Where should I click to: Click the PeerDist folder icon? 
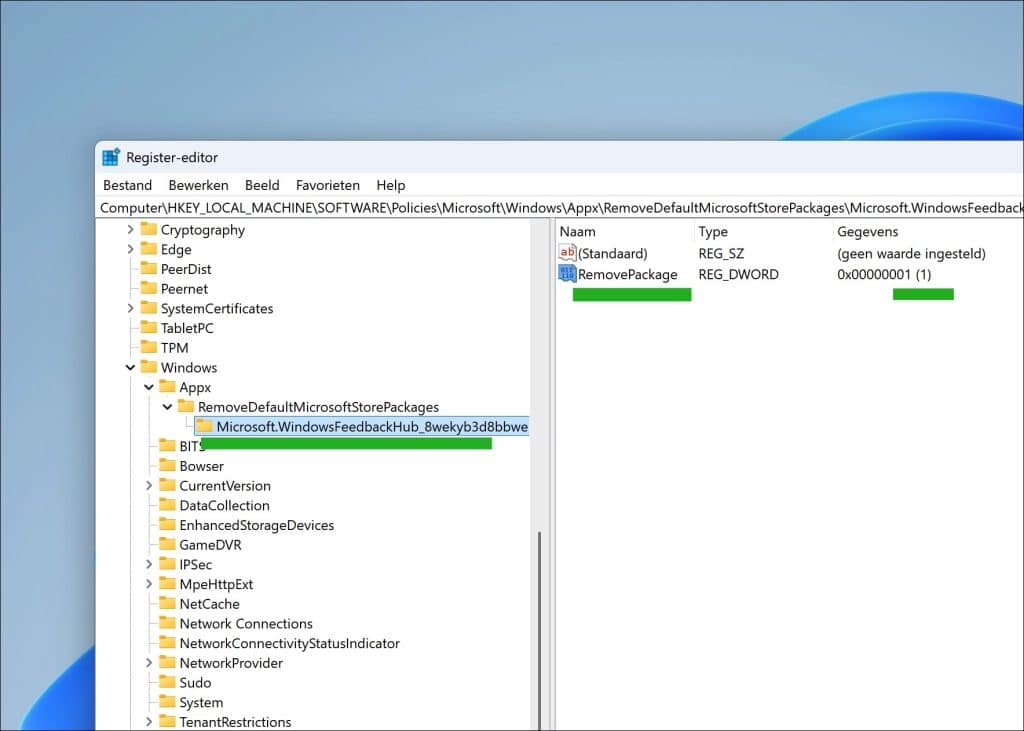click(149, 268)
